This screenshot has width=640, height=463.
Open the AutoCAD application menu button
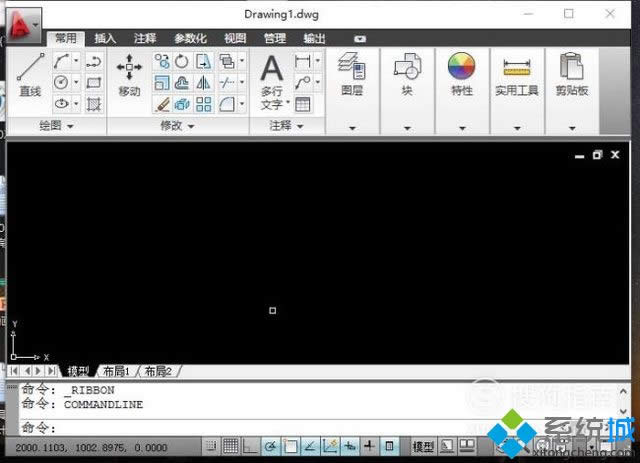[x=22, y=25]
